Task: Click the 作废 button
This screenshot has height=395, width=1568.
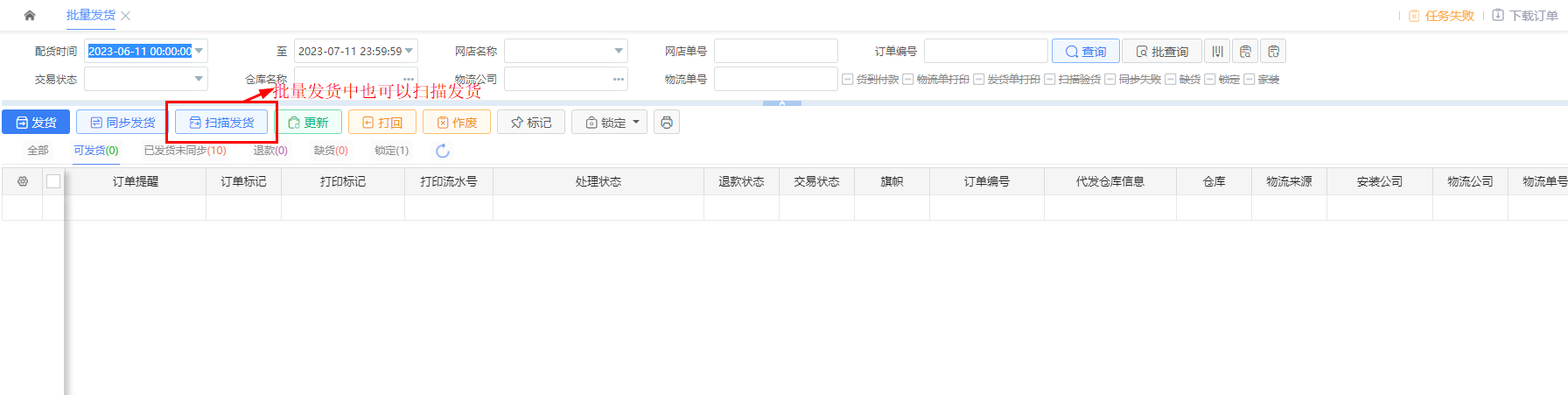Action: (x=457, y=123)
